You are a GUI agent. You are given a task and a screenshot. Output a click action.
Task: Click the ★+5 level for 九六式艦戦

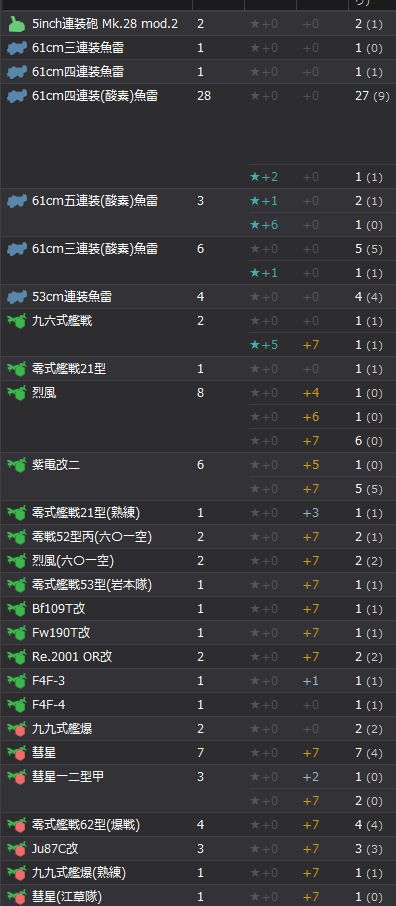[x=264, y=345]
